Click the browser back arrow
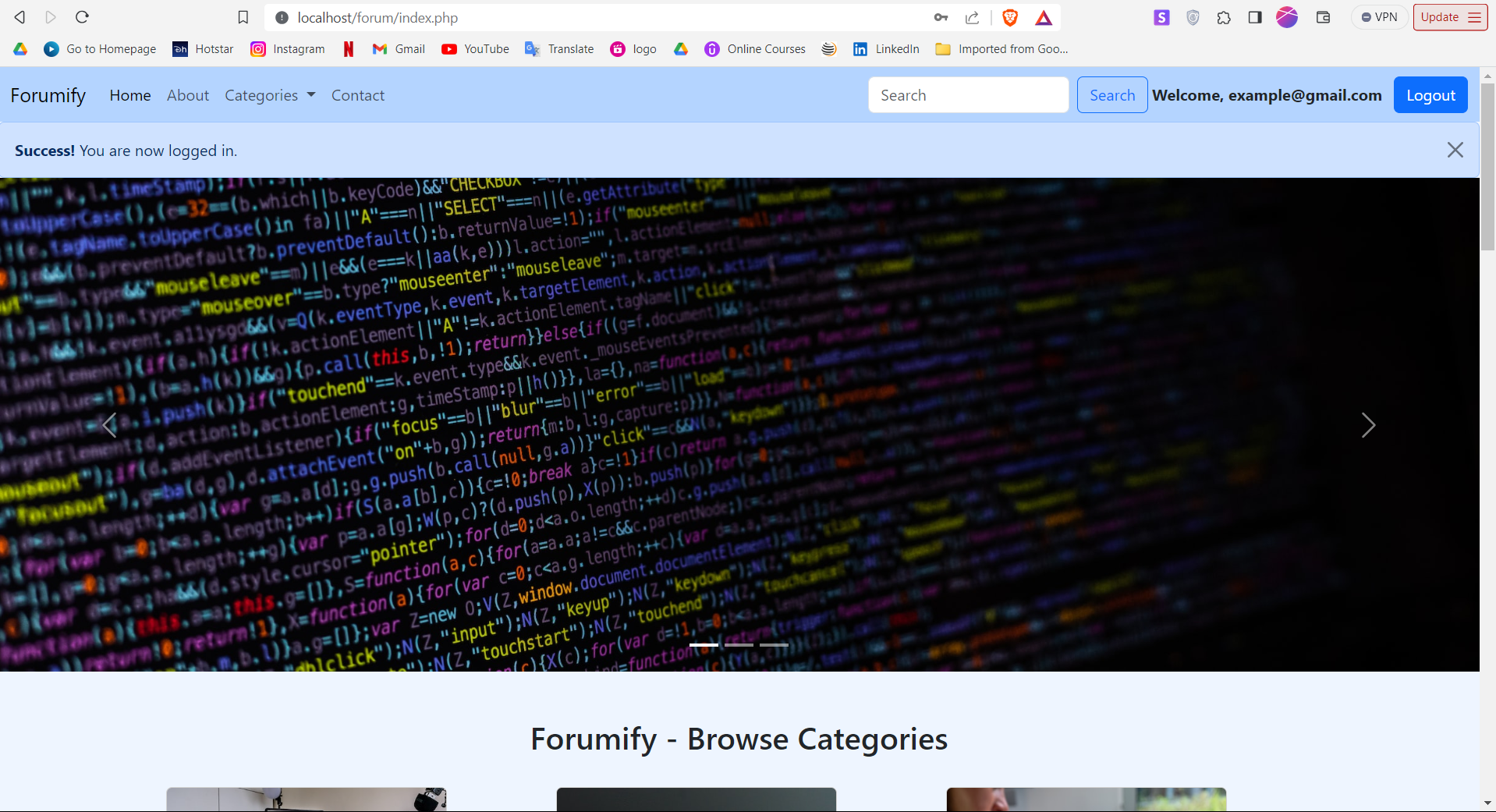This screenshot has width=1496, height=812. tap(20, 17)
